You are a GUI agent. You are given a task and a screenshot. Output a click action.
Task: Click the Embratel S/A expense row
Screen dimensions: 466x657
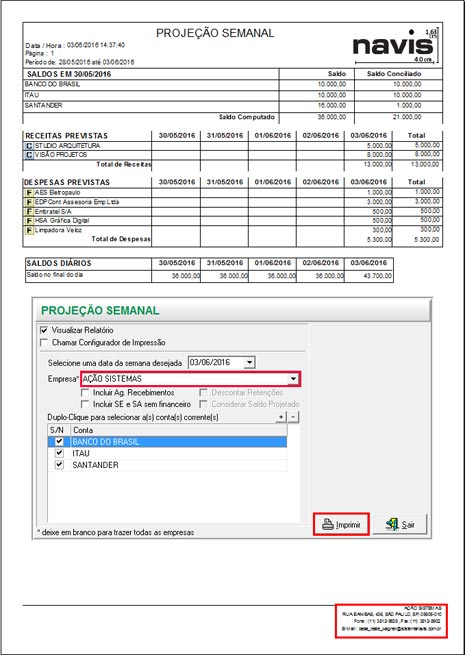233,212
